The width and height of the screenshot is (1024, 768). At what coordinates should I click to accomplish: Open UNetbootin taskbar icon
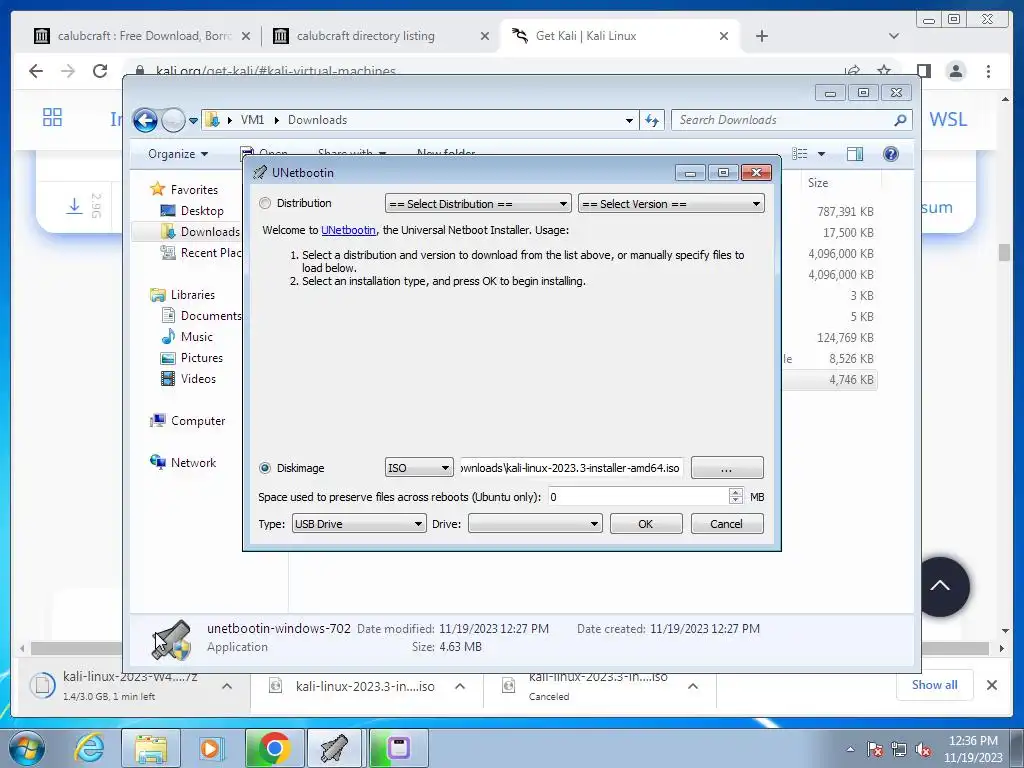click(x=334, y=748)
